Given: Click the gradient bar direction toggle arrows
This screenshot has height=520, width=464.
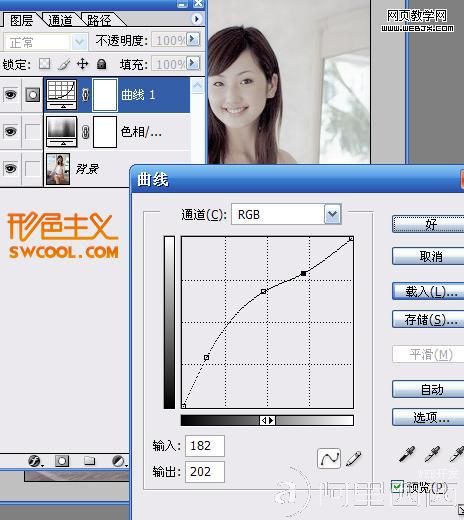Looking at the screenshot, I should point(268,420).
